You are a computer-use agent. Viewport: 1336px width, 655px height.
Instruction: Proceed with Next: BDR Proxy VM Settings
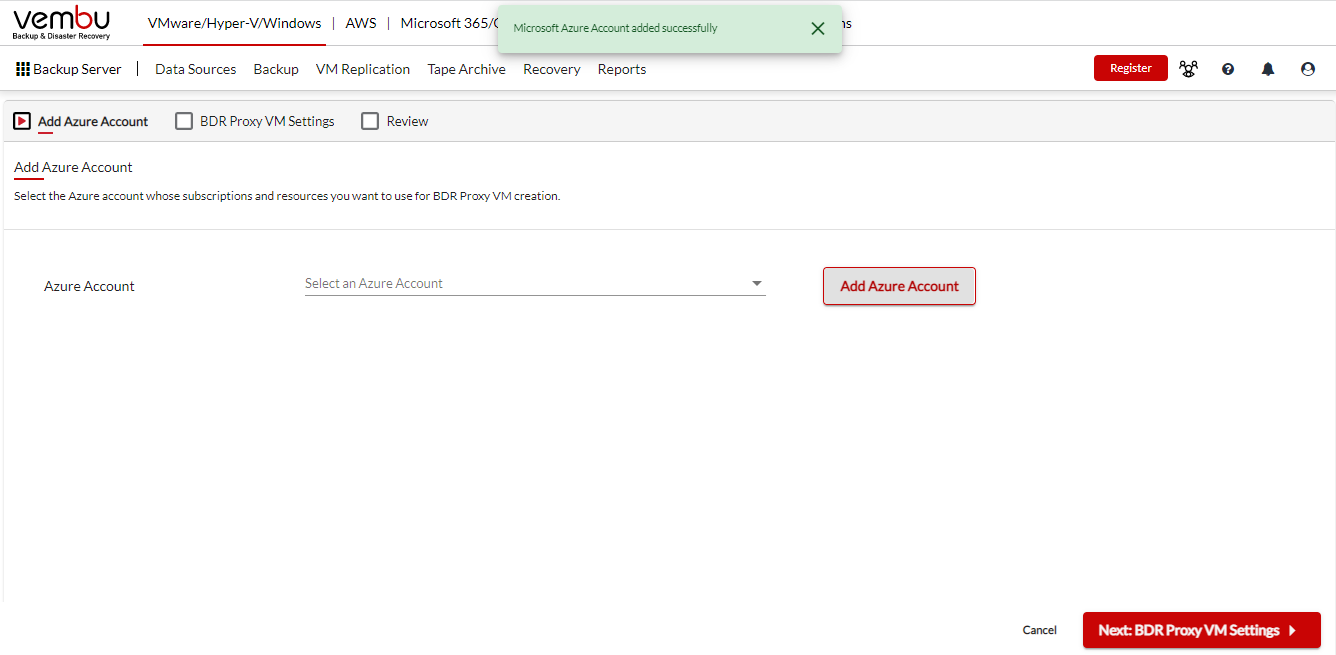click(x=1202, y=630)
